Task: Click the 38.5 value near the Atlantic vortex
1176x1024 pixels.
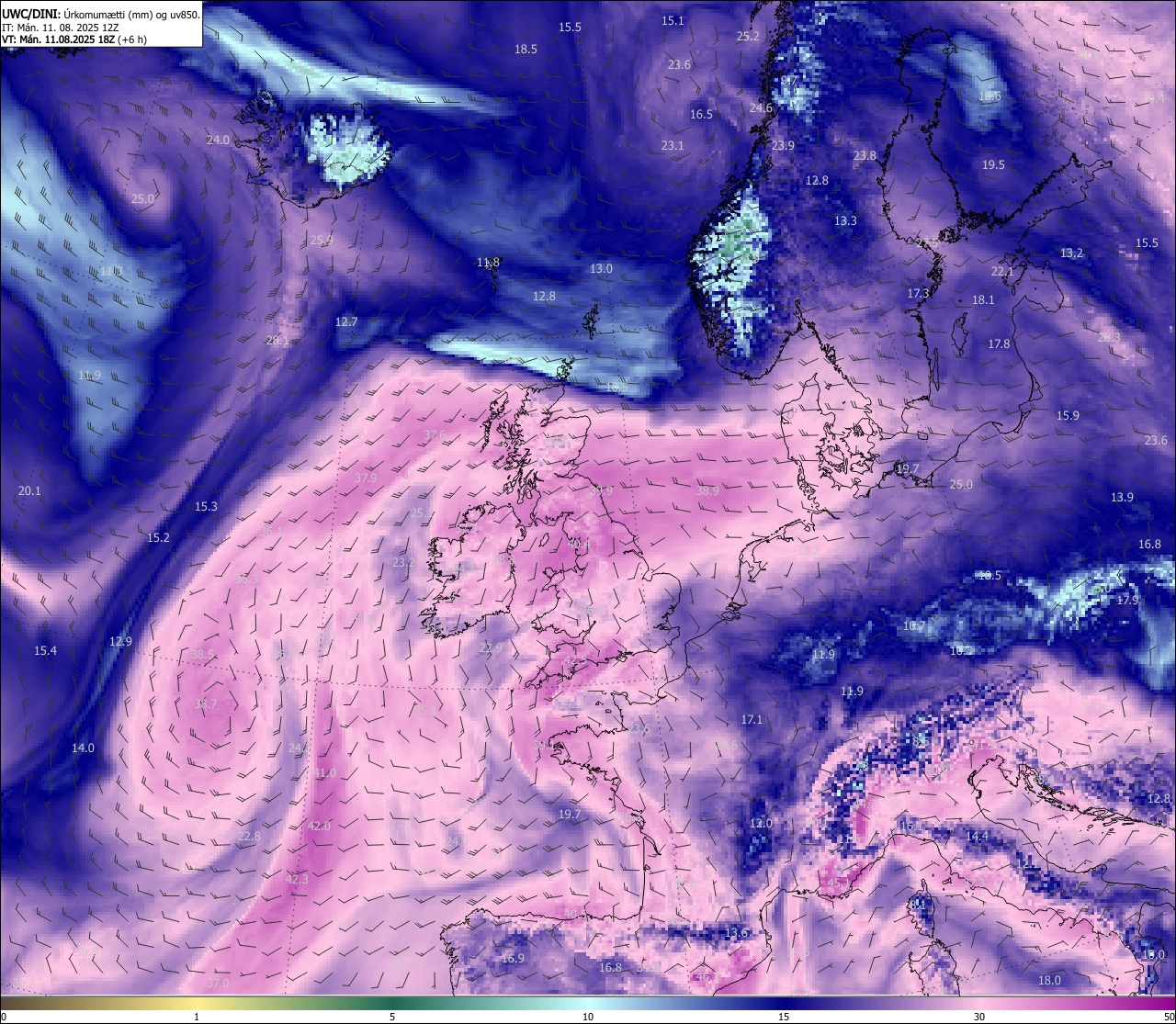Action: point(202,655)
